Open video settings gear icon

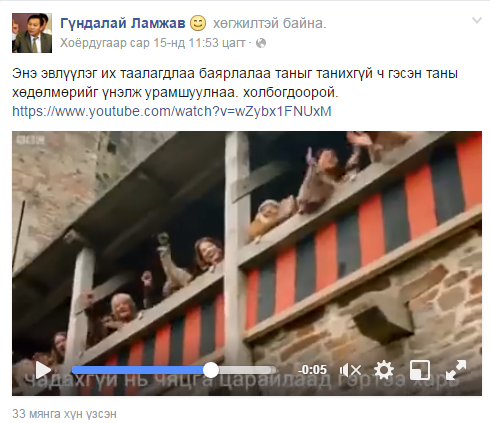click(x=384, y=370)
